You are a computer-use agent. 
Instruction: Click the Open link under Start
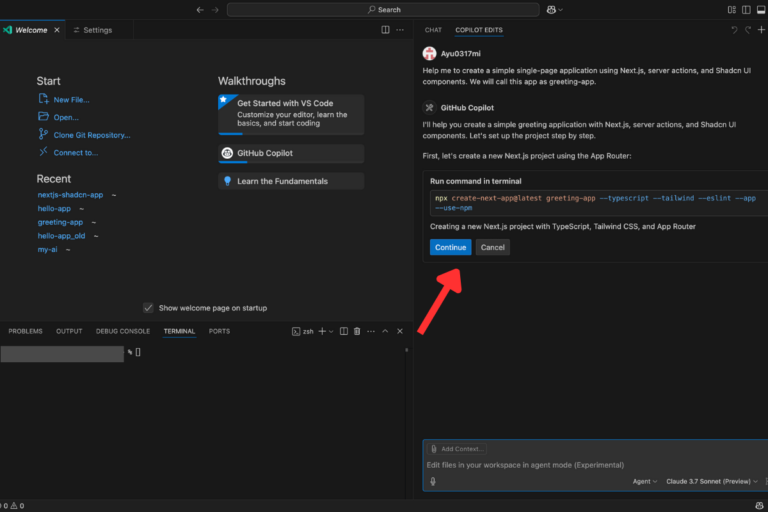click(66, 117)
